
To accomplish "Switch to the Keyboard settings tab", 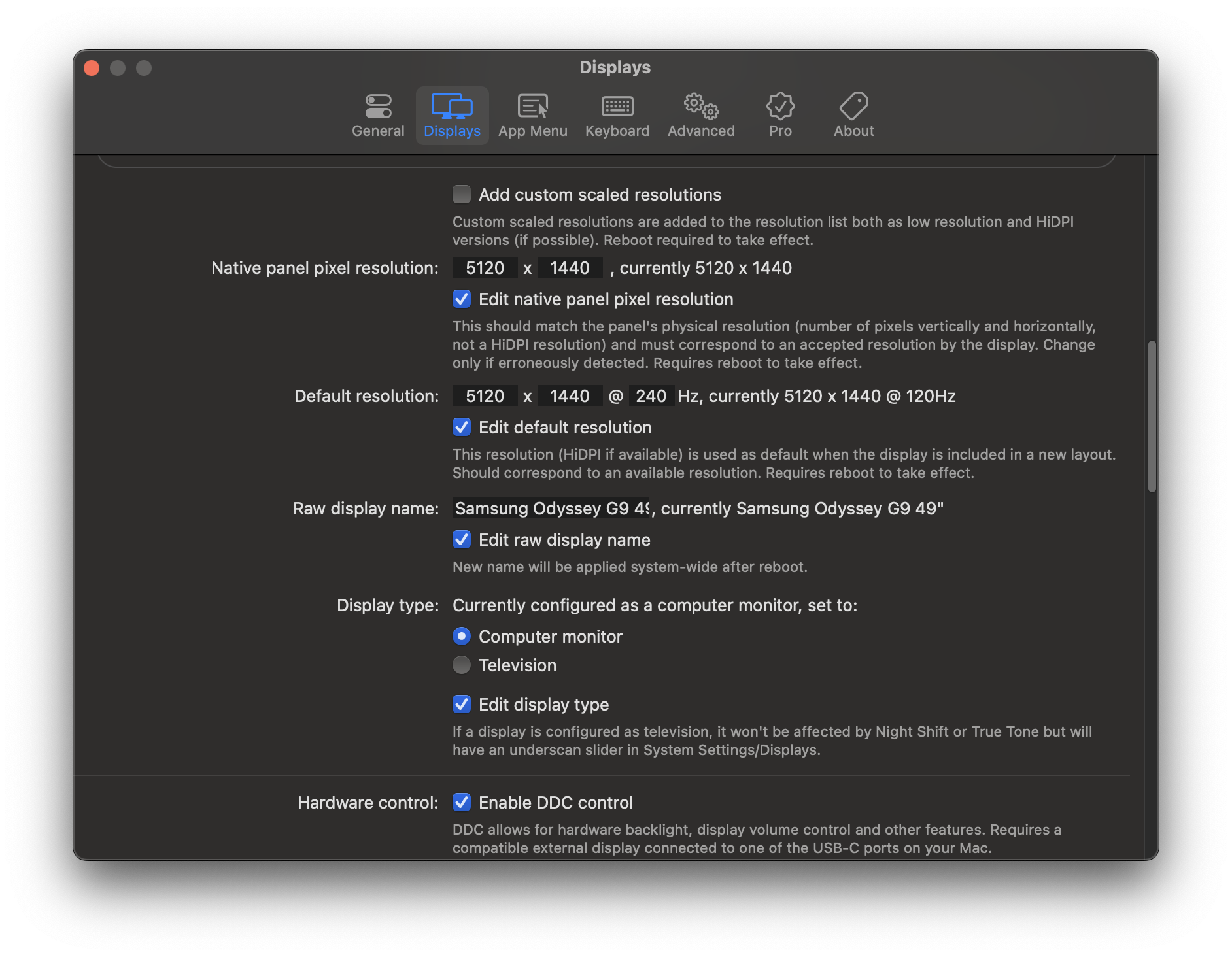I will [x=617, y=116].
